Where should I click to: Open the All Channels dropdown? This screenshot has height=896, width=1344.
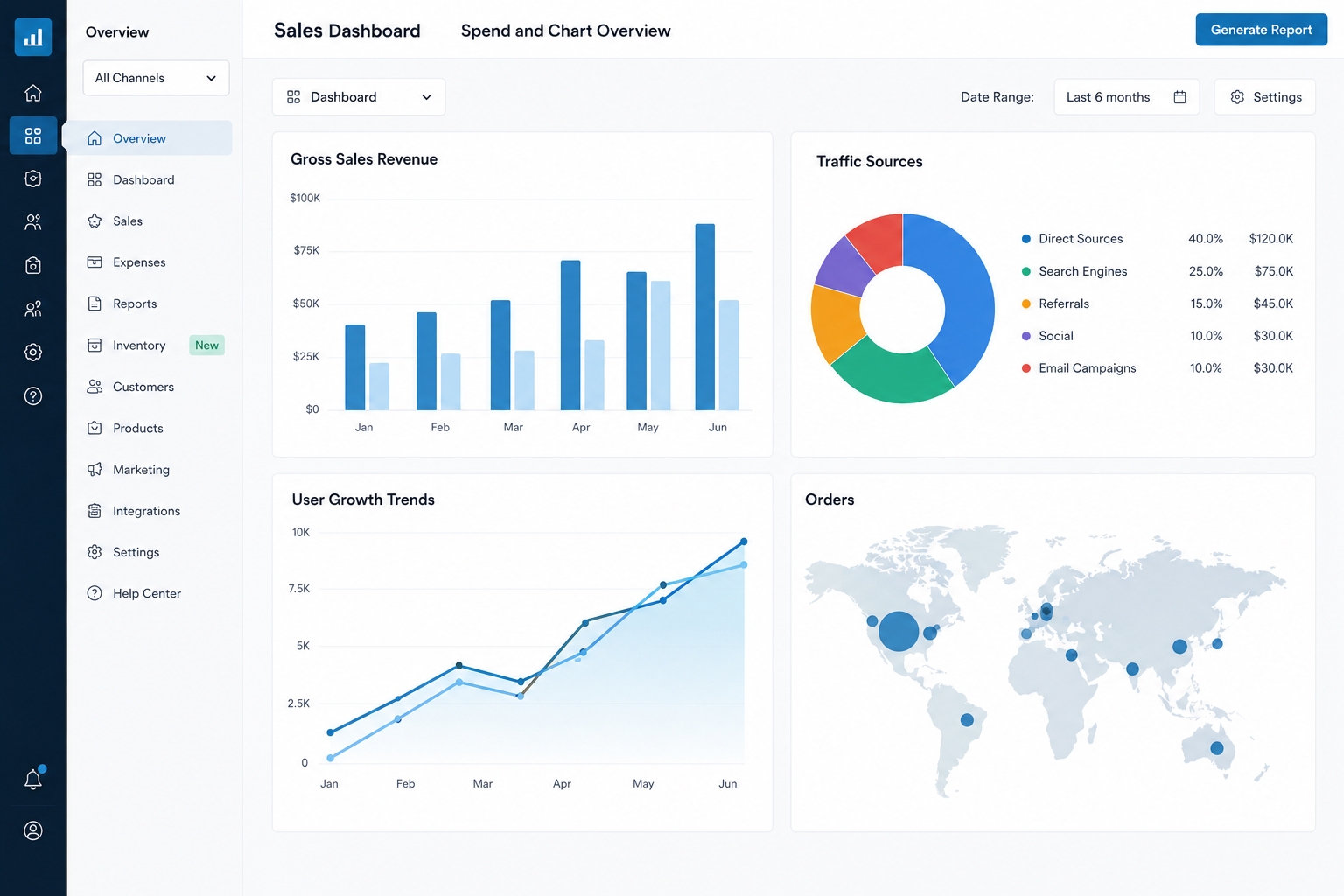click(156, 78)
